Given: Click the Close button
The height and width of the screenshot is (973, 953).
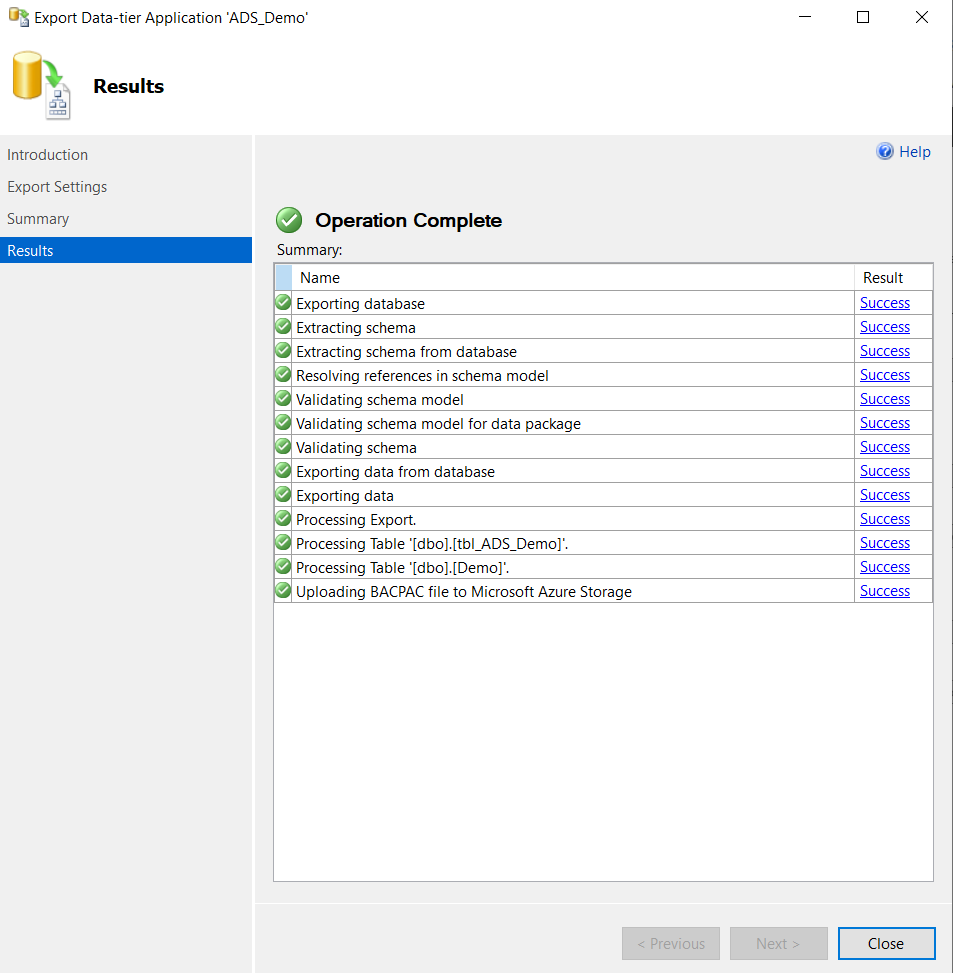Looking at the screenshot, I should point(886,943).
